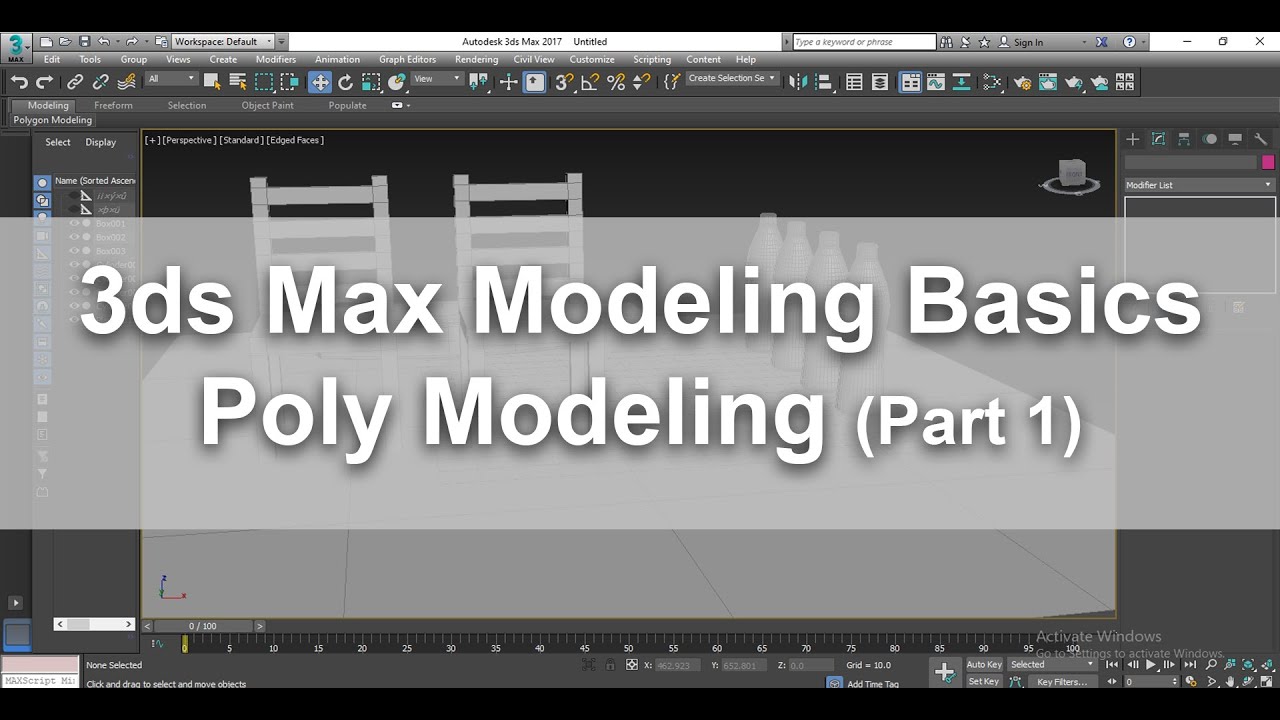Toggle Keyboard Shortcut Override button
Image resolution: width=1280 pixels, height=720 pixels.
[x=535, y=82]
